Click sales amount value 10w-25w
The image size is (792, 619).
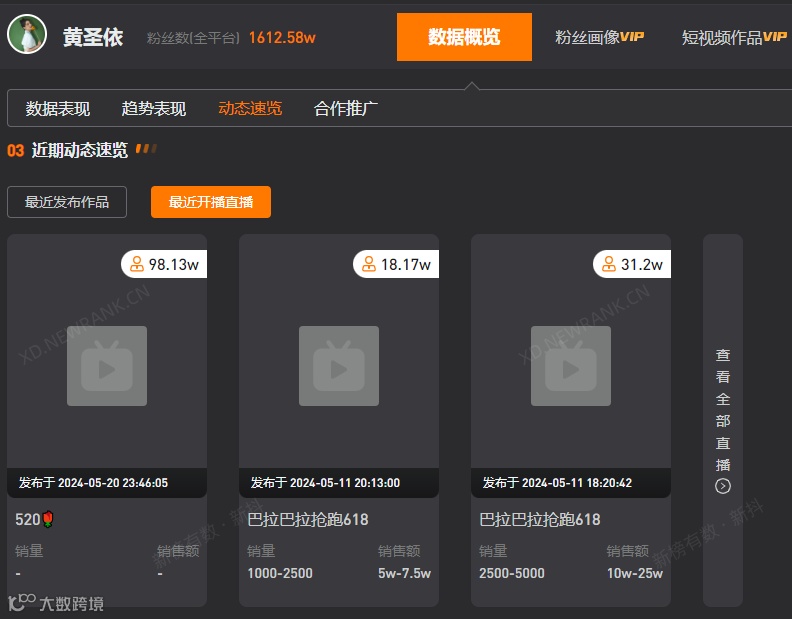(x=635, y=573)
